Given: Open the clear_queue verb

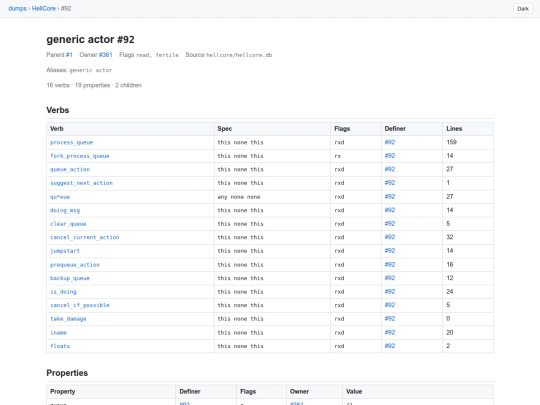Looking at the screenshot, I should click(68, 224).
